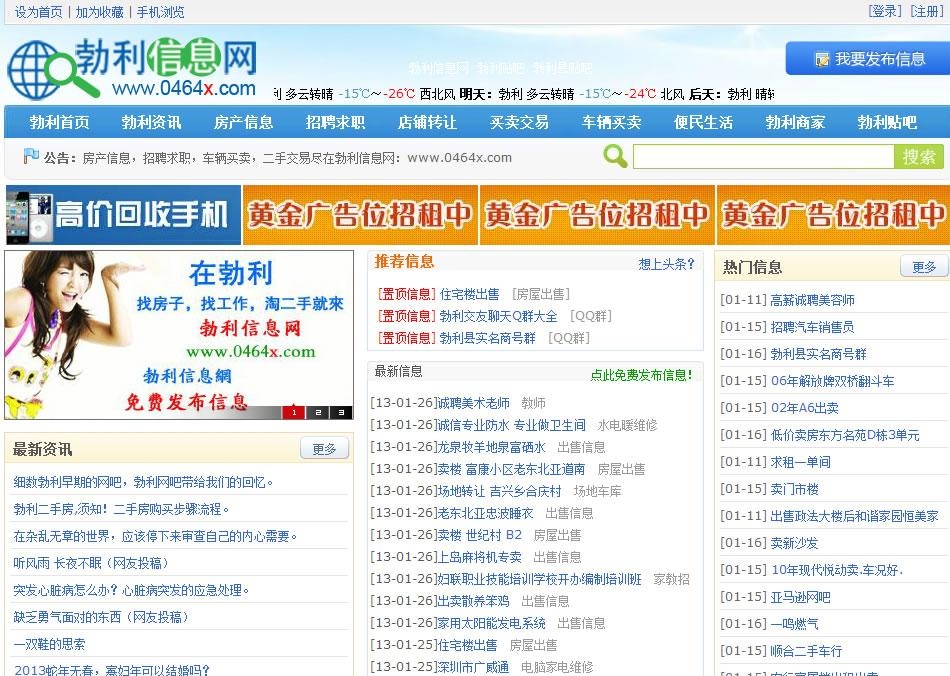Click the 我要发布信息 button
The width and height of the screenshot is (950, 676).
pos(868,59)
